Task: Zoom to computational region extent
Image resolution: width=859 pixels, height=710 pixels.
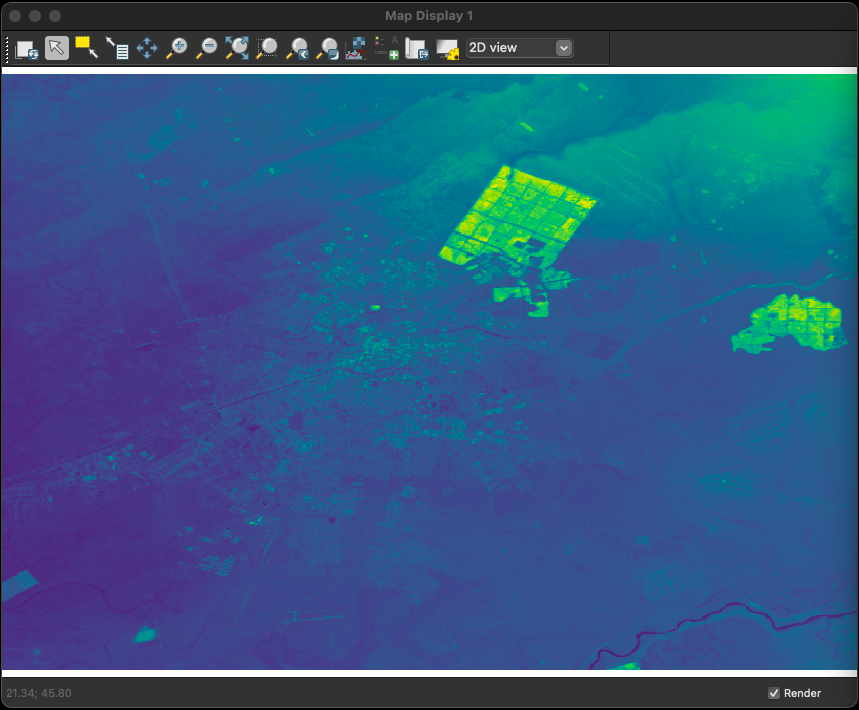Action: click(267, 47)
